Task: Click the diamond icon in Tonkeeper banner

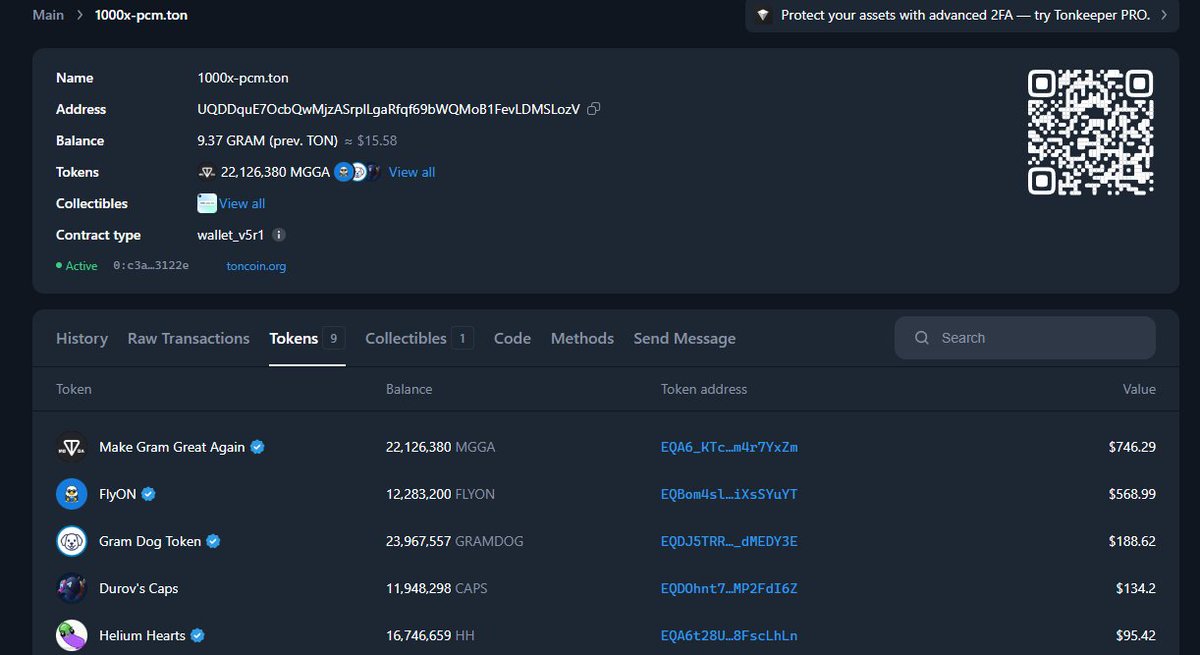Action: [x=763, y=15]
